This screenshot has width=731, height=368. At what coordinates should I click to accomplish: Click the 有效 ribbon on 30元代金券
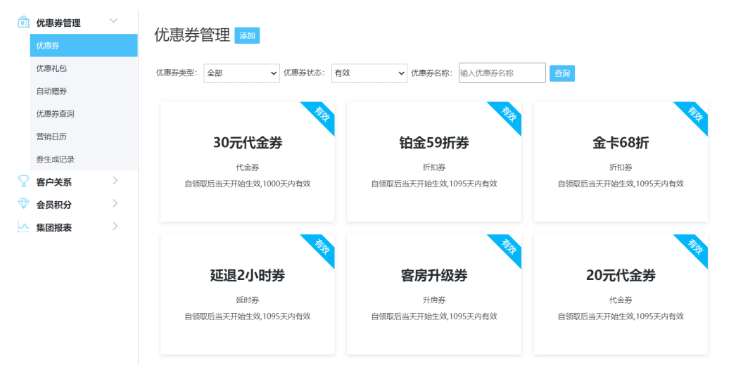pos(322,114)
